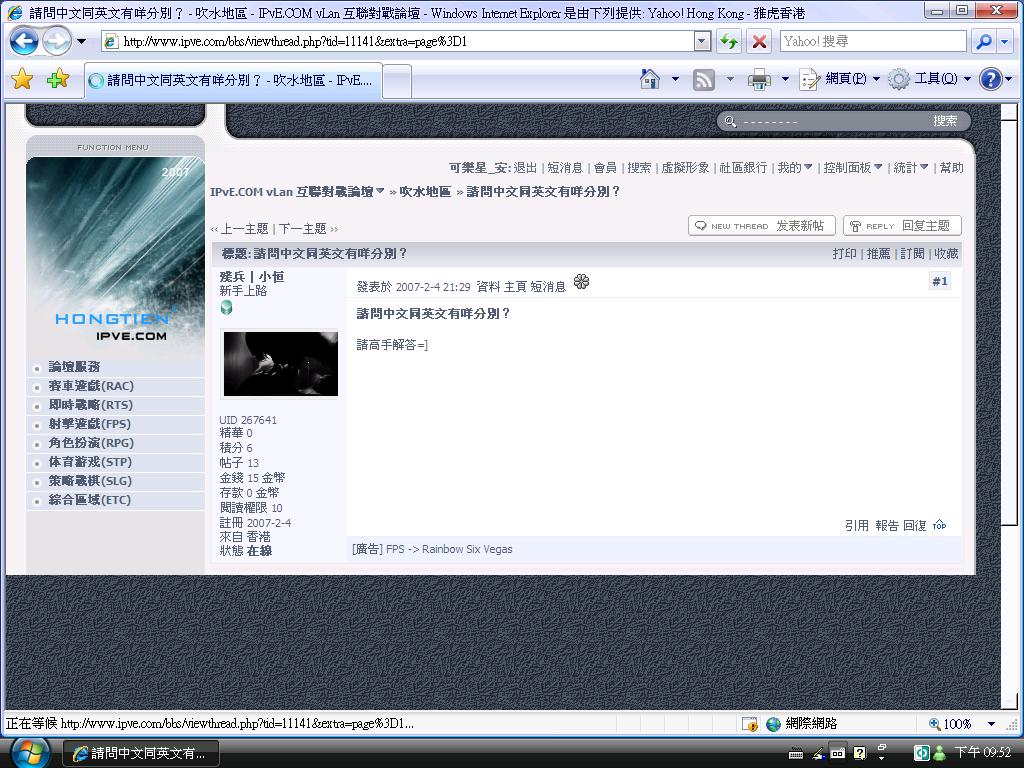Click the address bar URL field

coord(398,42)
